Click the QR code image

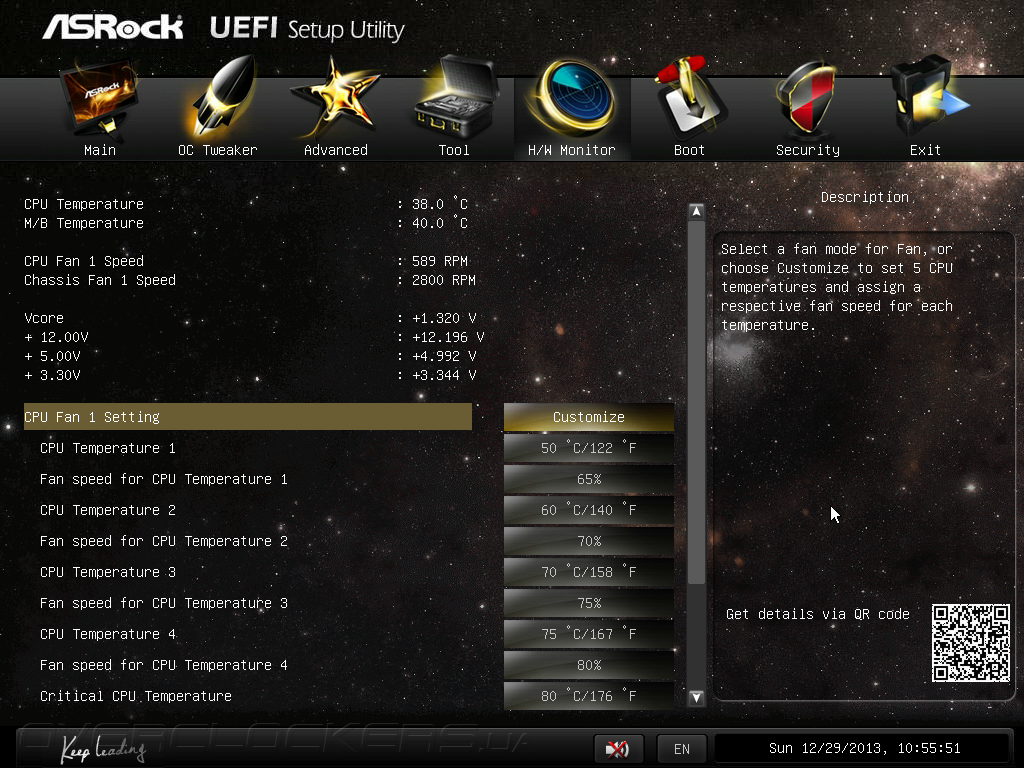tap(970, 643)
